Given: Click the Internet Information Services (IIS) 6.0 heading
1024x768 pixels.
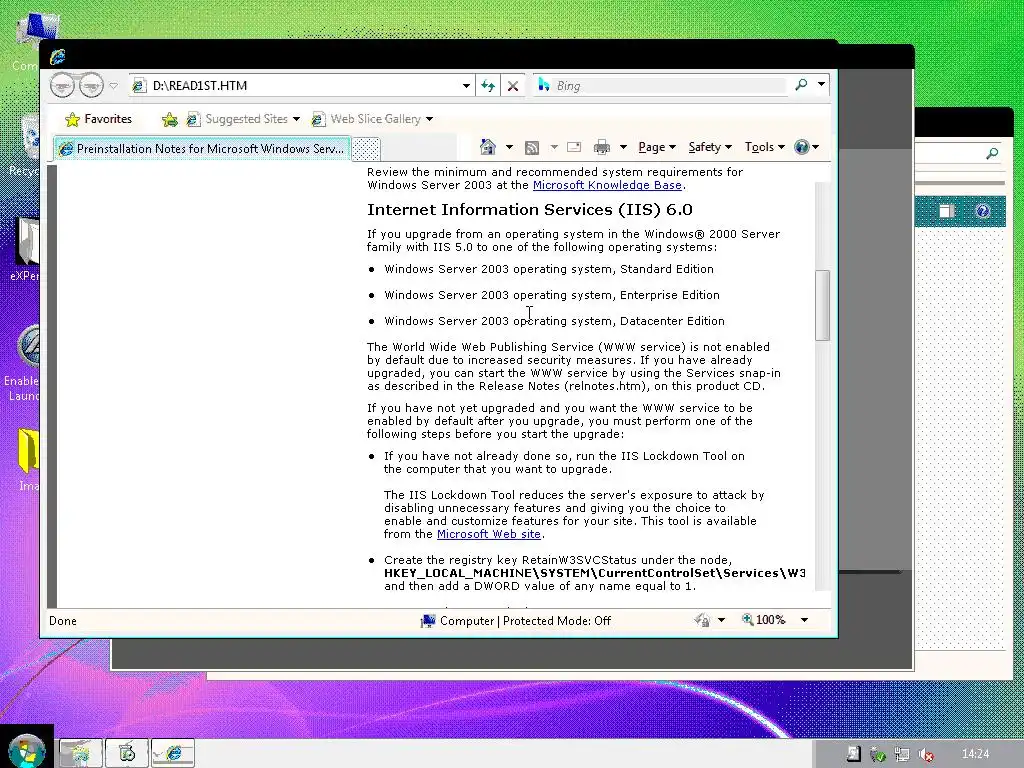Looking at the screenshot, I should (x=530, y=210).
